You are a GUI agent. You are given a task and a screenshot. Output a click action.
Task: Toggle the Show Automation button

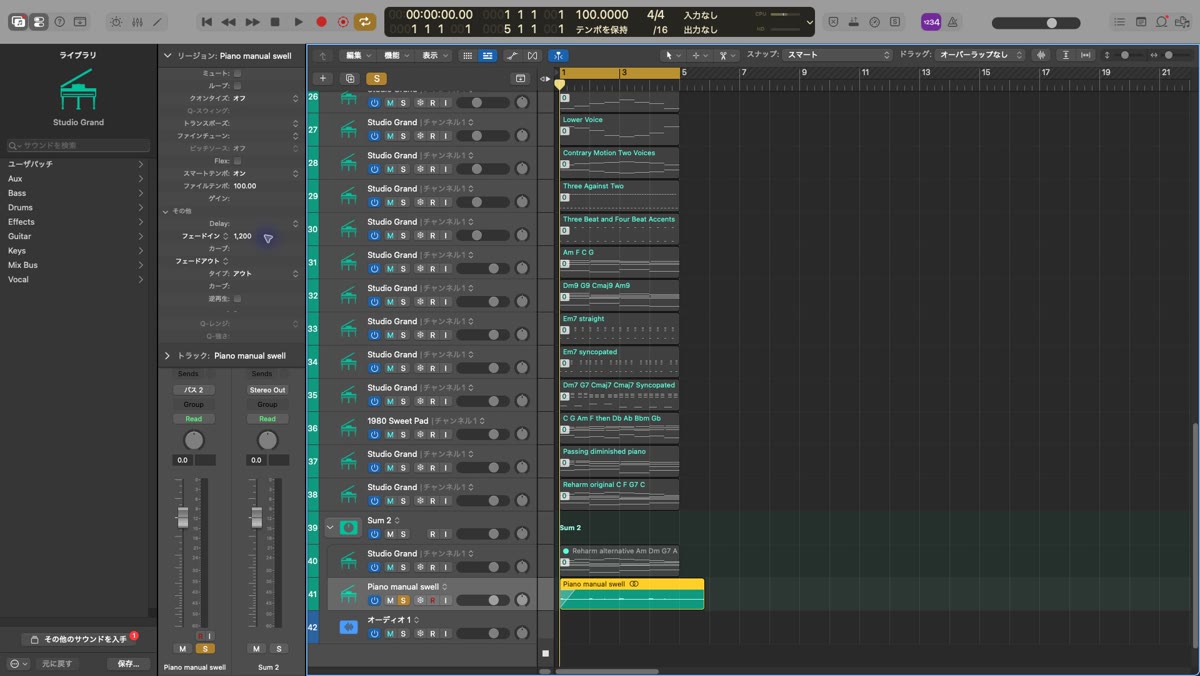point(512,55)
